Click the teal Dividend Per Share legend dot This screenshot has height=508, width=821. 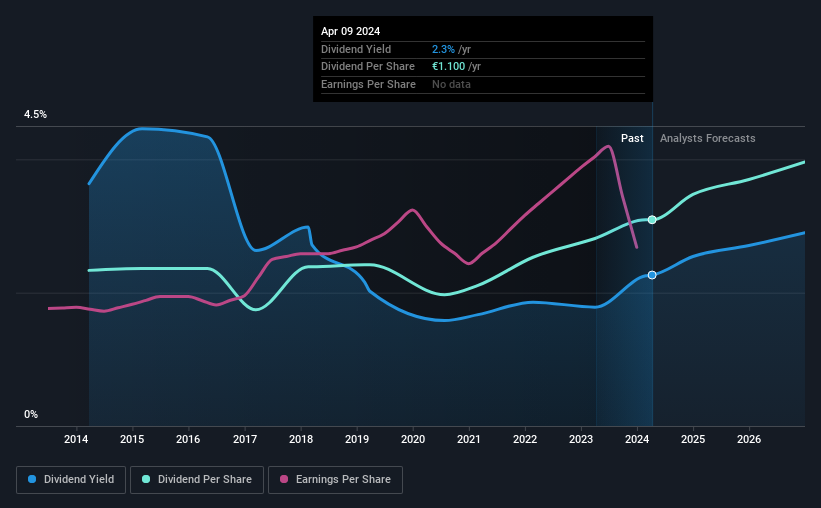[x=146, y=479]
